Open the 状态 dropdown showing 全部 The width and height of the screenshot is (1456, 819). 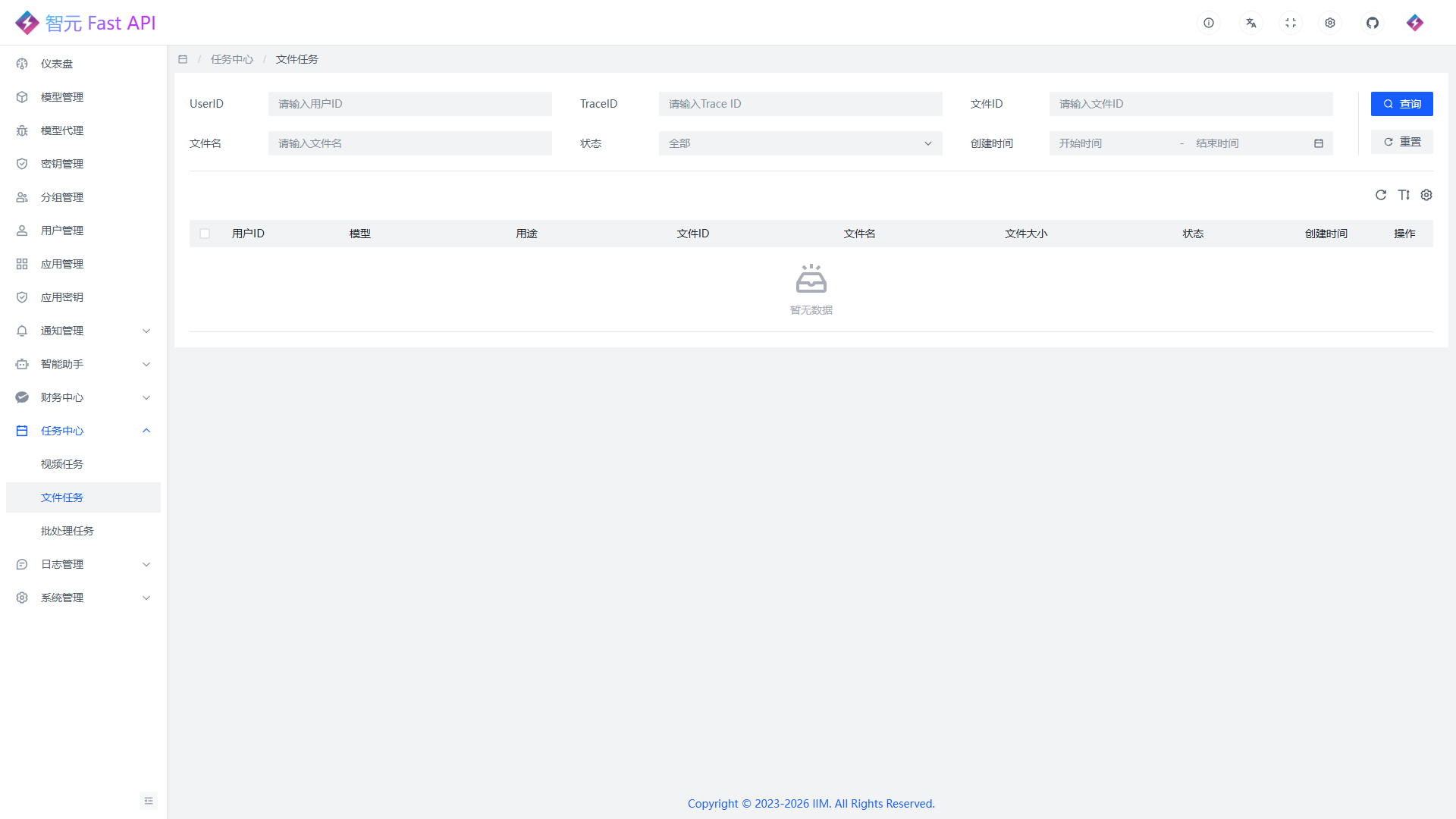coord(800,143)
